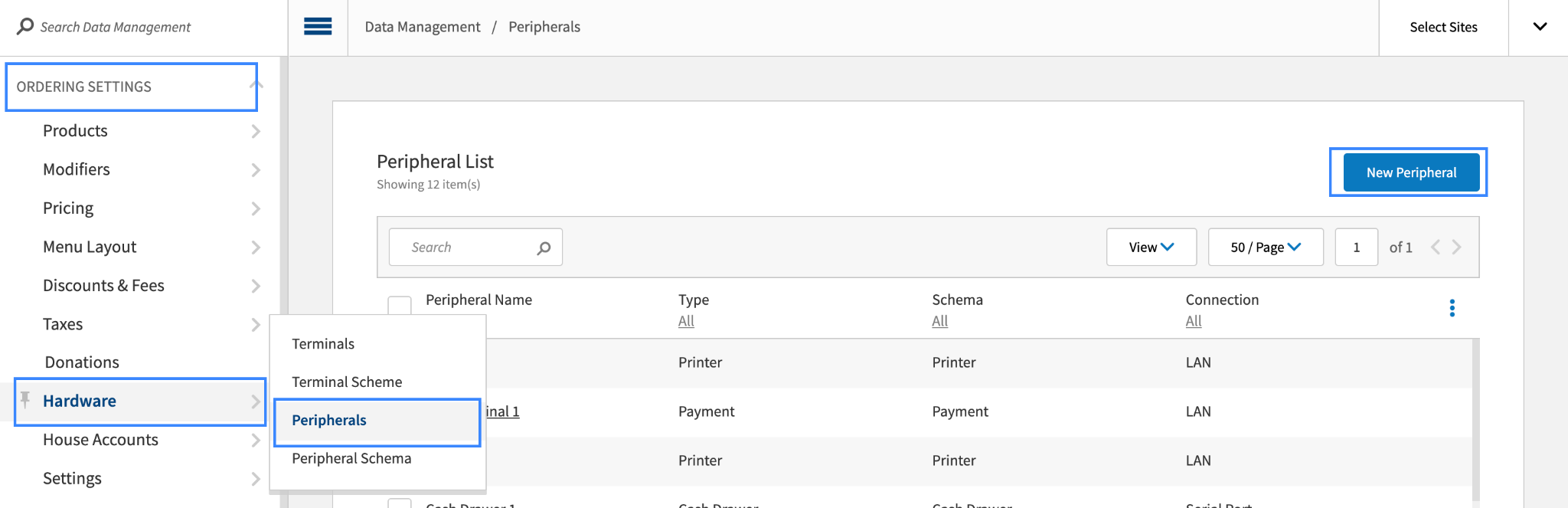Go to previous page arrow
This screenshot has width=1568, height=508.
point(1436,247)
